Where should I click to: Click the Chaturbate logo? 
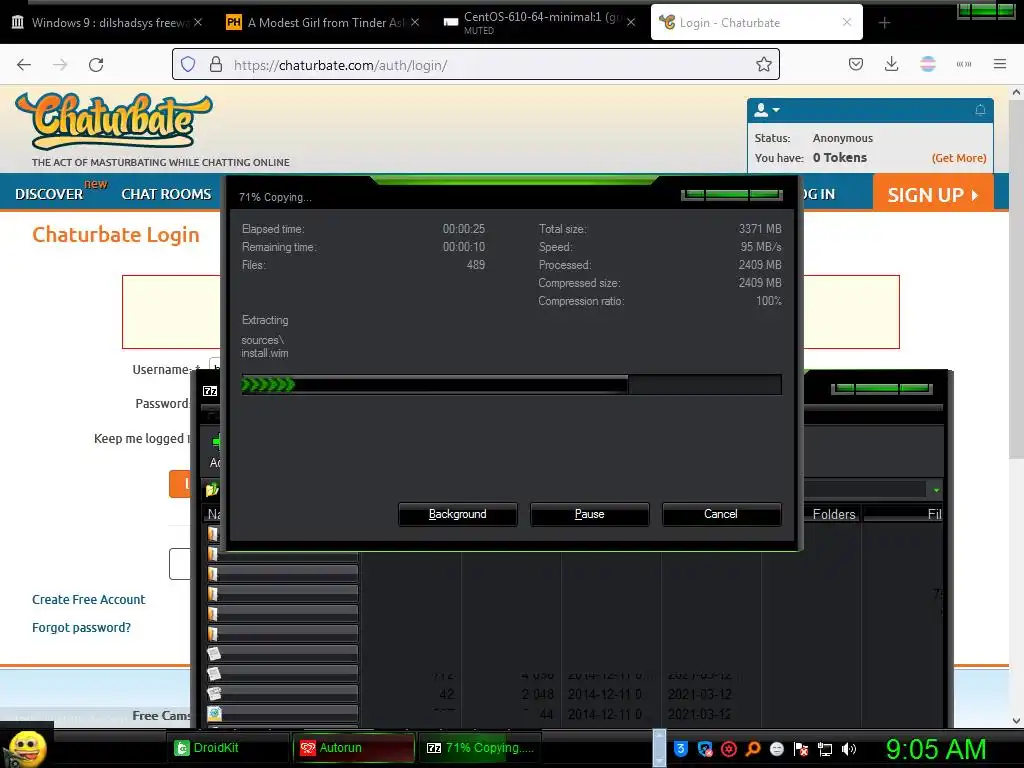coord(114,121)
